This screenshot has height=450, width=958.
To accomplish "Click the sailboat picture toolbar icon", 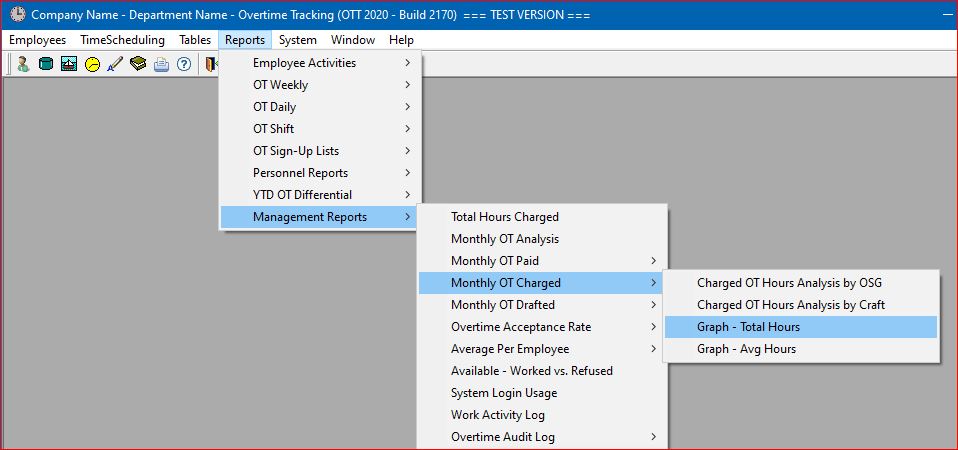I will pos(69,64).
